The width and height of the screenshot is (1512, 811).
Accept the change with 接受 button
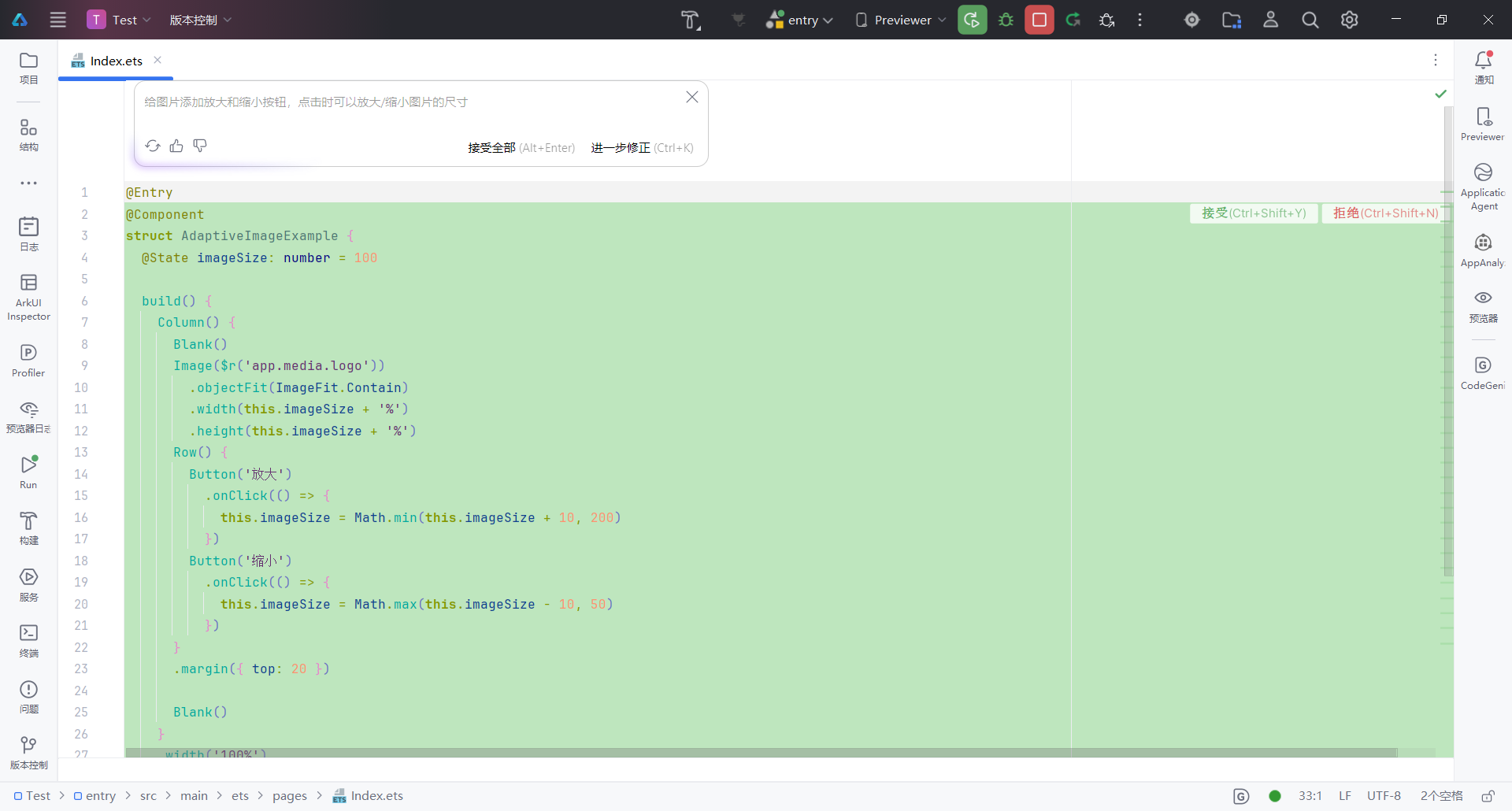(x=1254, y=213)
